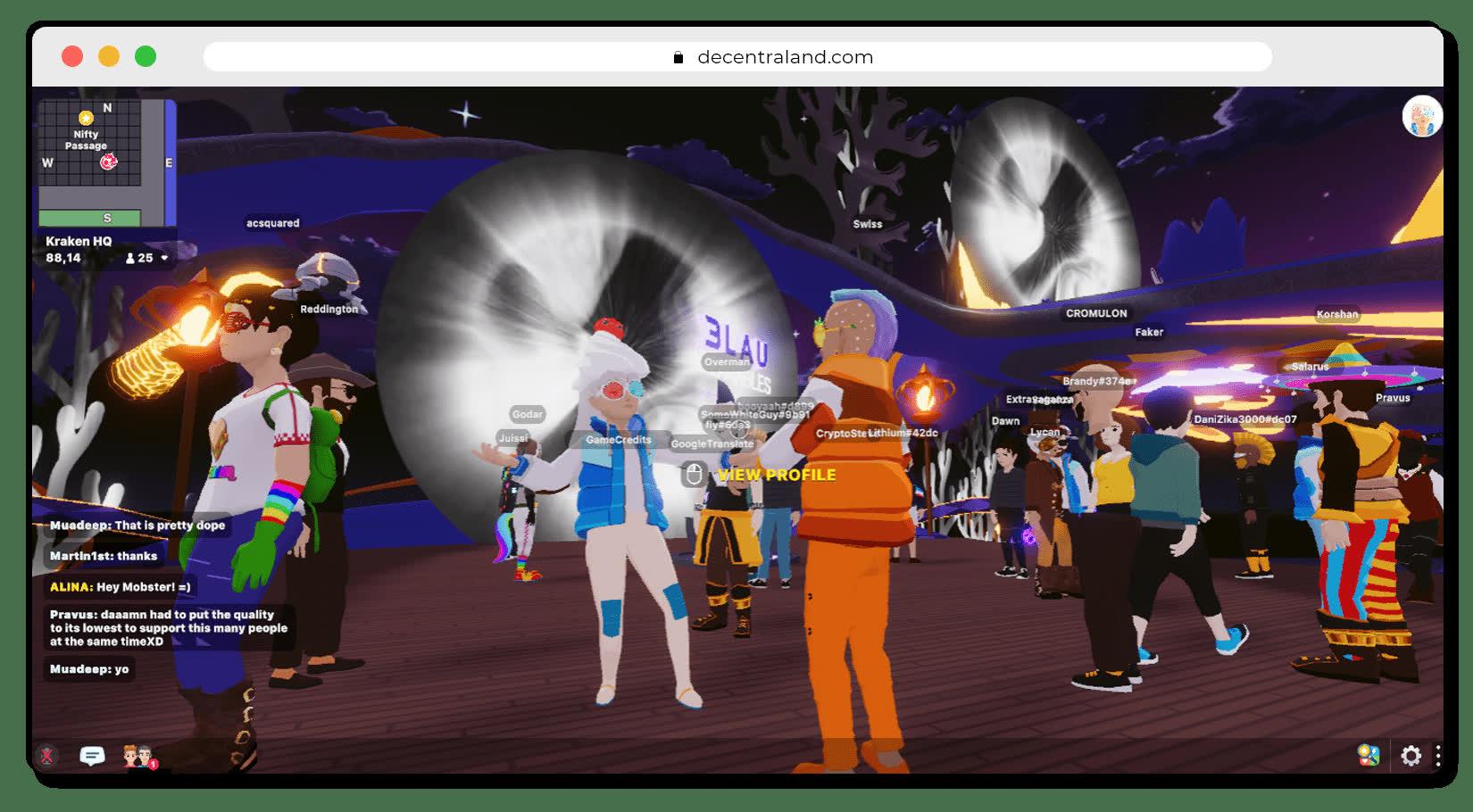This screenshot has height=812, width=1473.
Task: Click the CROMULON name tag
Action: tap(1096, 313)
